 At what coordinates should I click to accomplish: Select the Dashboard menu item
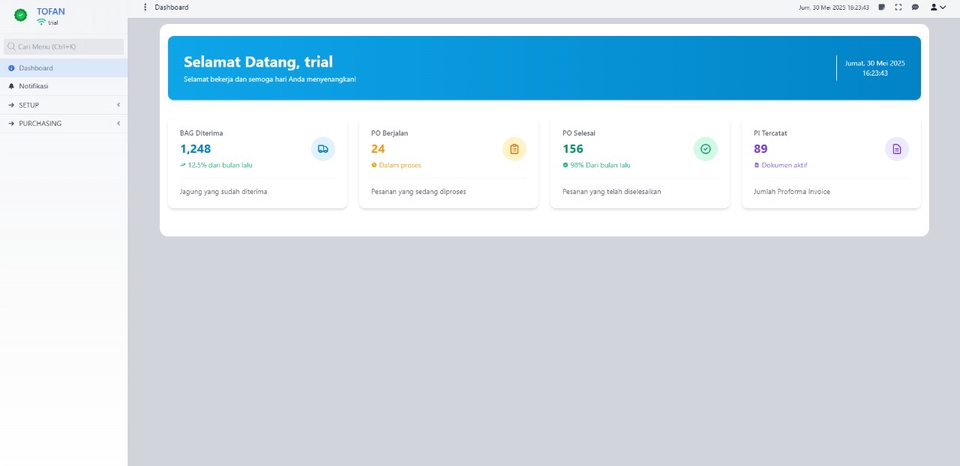pos(64,68)
